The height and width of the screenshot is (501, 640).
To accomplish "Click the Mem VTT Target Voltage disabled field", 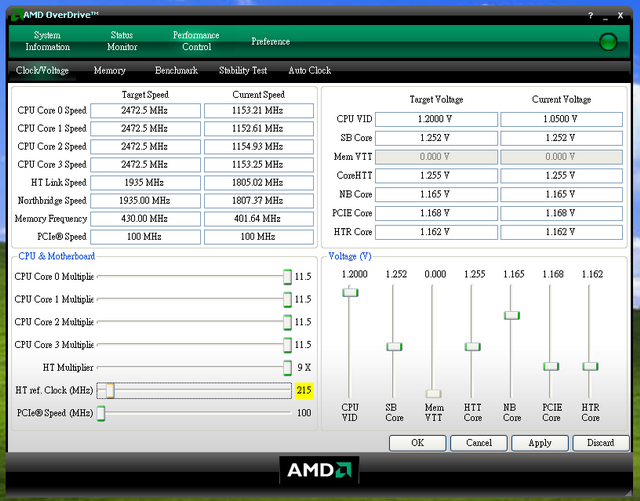I will click(436, 157).
